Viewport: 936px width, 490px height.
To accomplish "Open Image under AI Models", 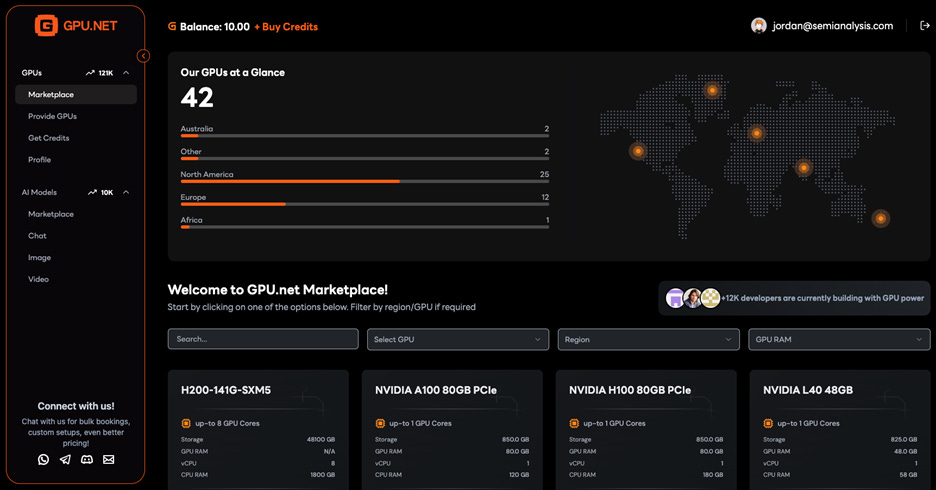I will pyautogui.click(x=39, y=258).
